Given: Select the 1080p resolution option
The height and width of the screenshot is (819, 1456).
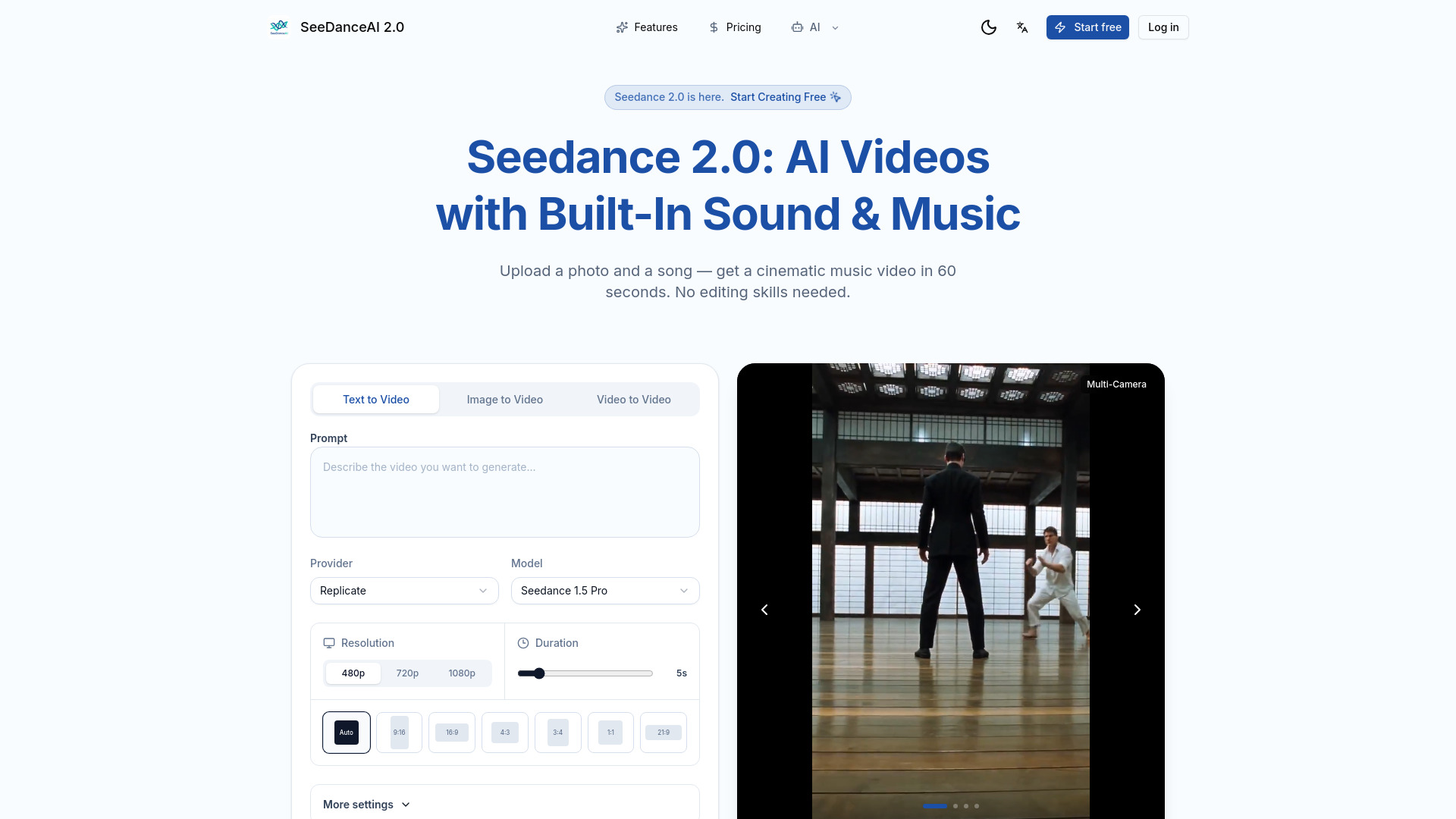Looking at the screenshot, I should pyautogui.click(x=461, y=673).
